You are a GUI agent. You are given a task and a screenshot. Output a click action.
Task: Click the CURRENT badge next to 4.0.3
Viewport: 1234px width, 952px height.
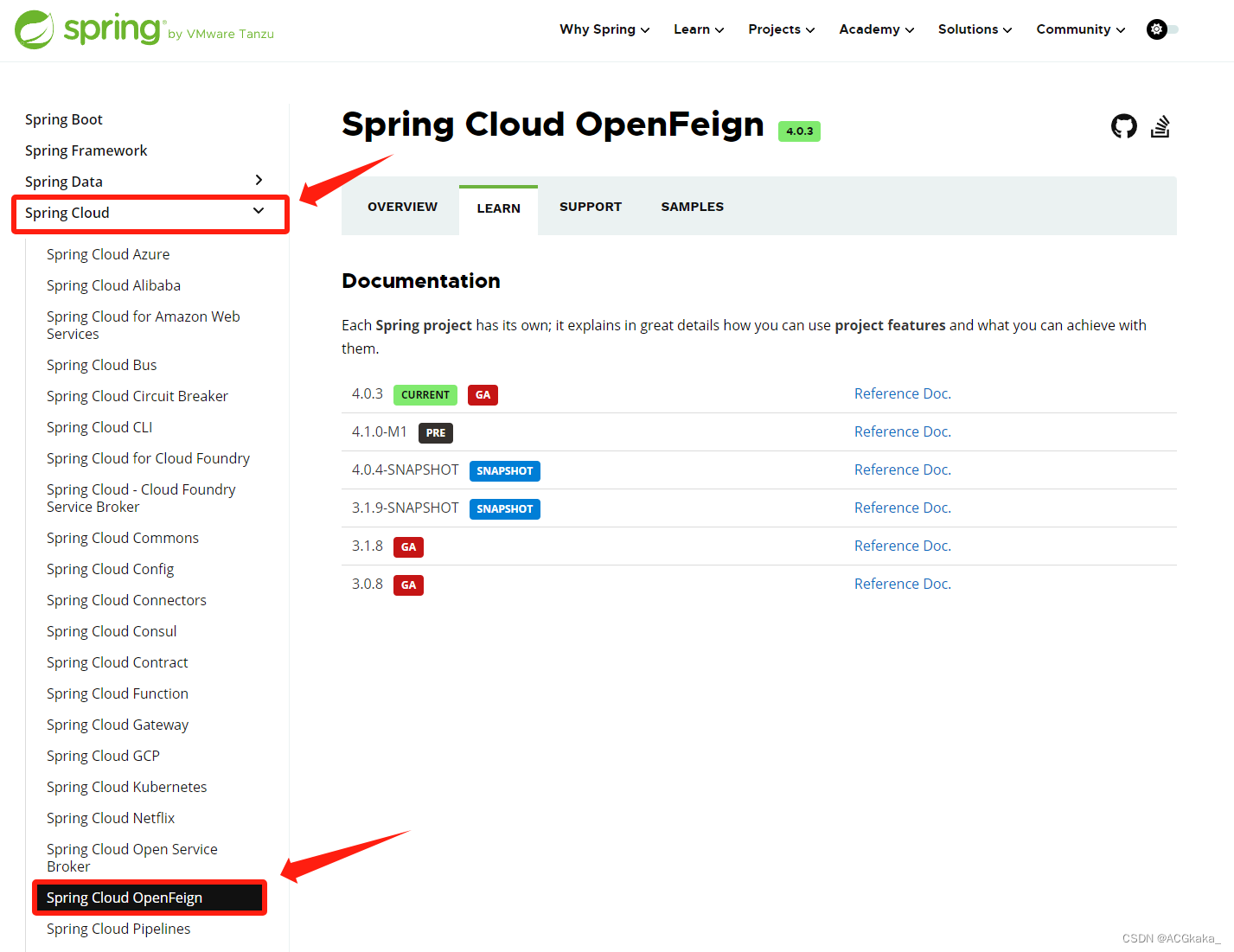pos(425,394)
